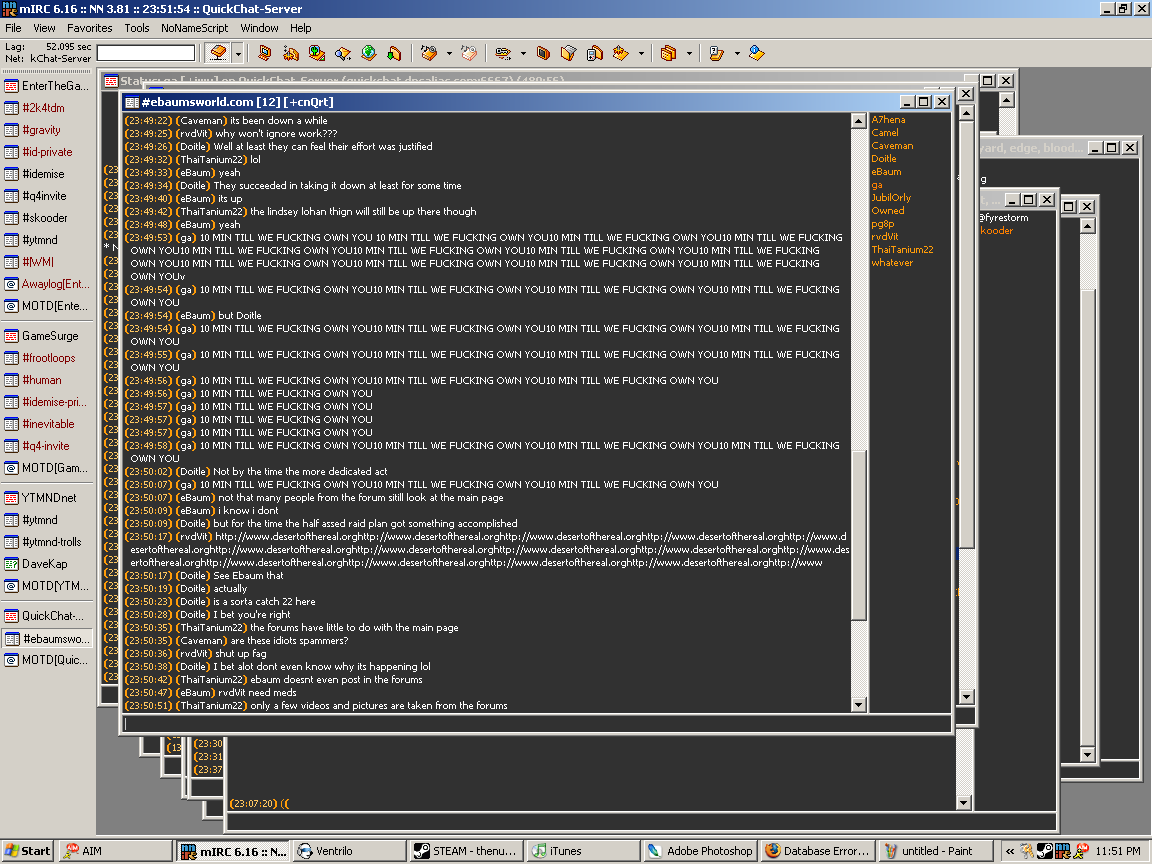Screen dimensions: 1152x864
Task: Open the GameSurge status window entry
Action: [x=49, y=336]
